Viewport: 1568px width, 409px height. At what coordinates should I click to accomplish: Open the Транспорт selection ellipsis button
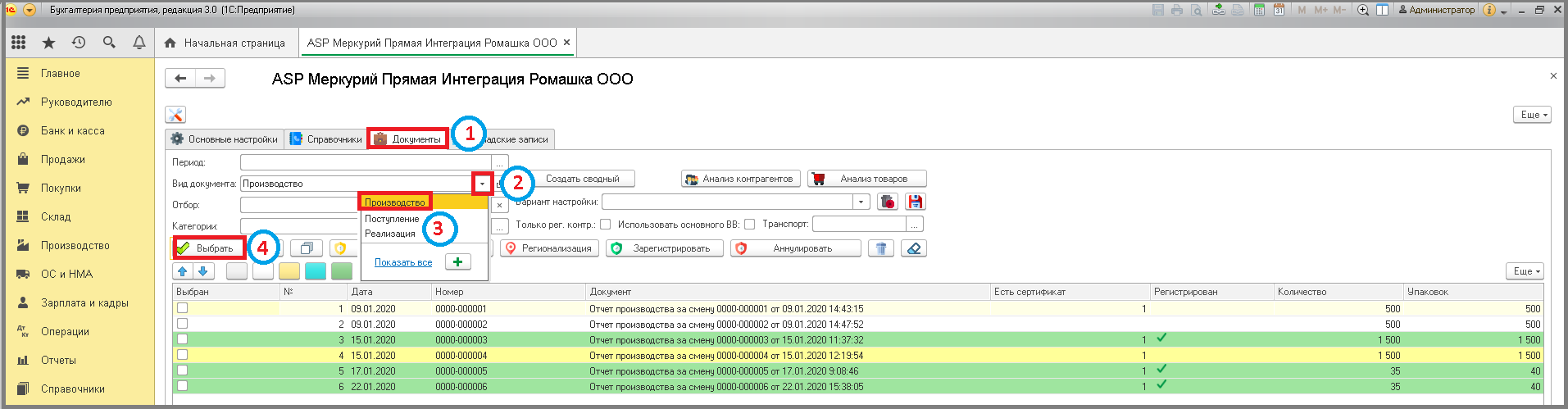tap(916, 224)
